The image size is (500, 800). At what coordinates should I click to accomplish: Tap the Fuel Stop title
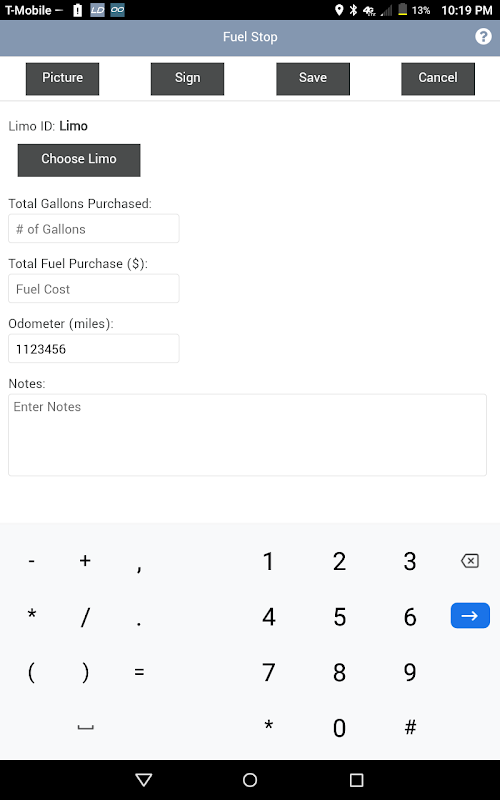tap(250, 37)
